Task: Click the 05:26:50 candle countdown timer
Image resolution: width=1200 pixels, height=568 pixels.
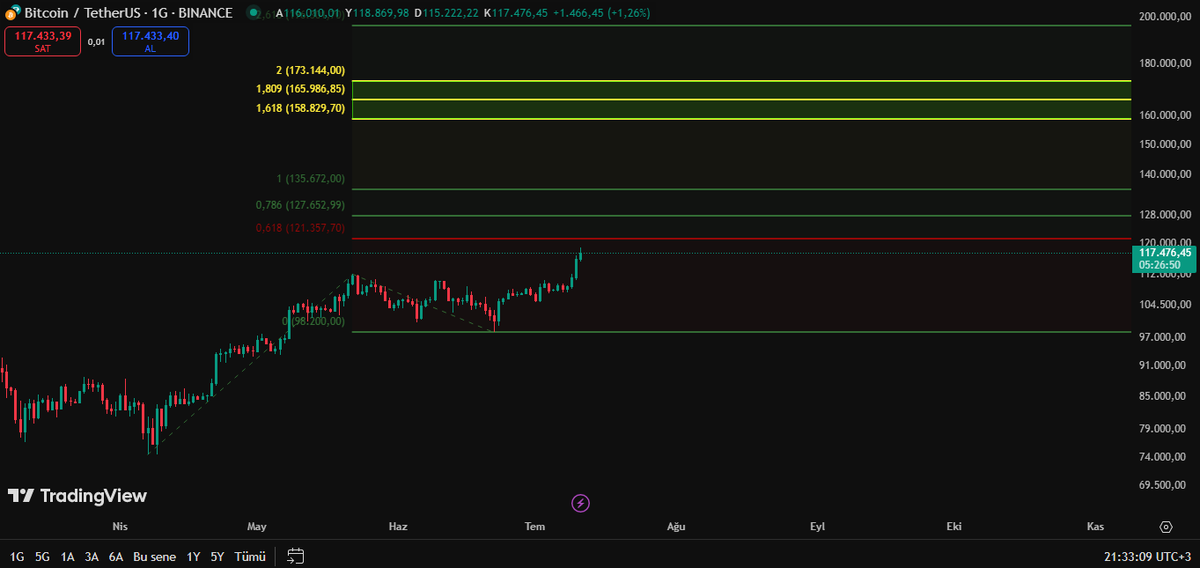Action: (x=1159, y=265)
